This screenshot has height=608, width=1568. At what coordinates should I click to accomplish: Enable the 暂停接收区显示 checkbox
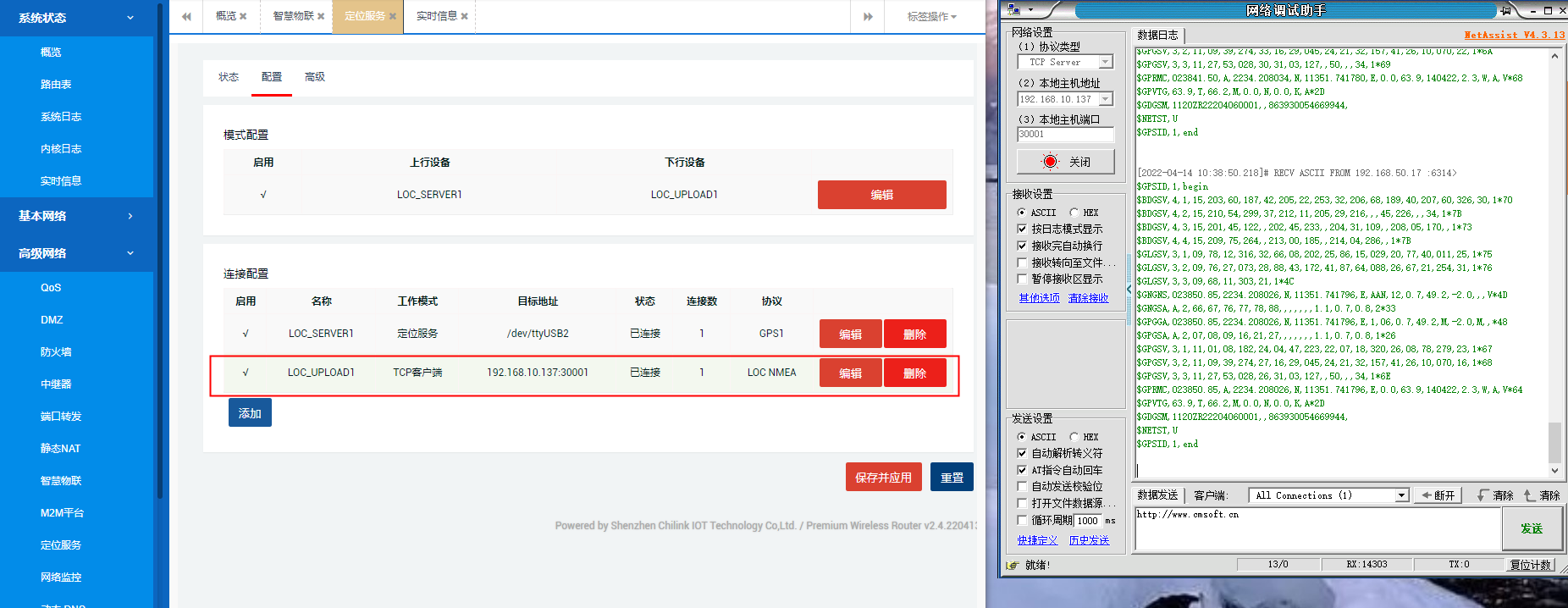tap(1022, 279)
